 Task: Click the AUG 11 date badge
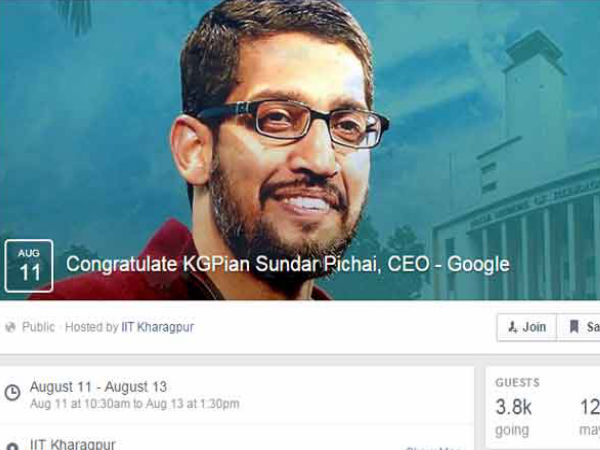coord(29,266)
